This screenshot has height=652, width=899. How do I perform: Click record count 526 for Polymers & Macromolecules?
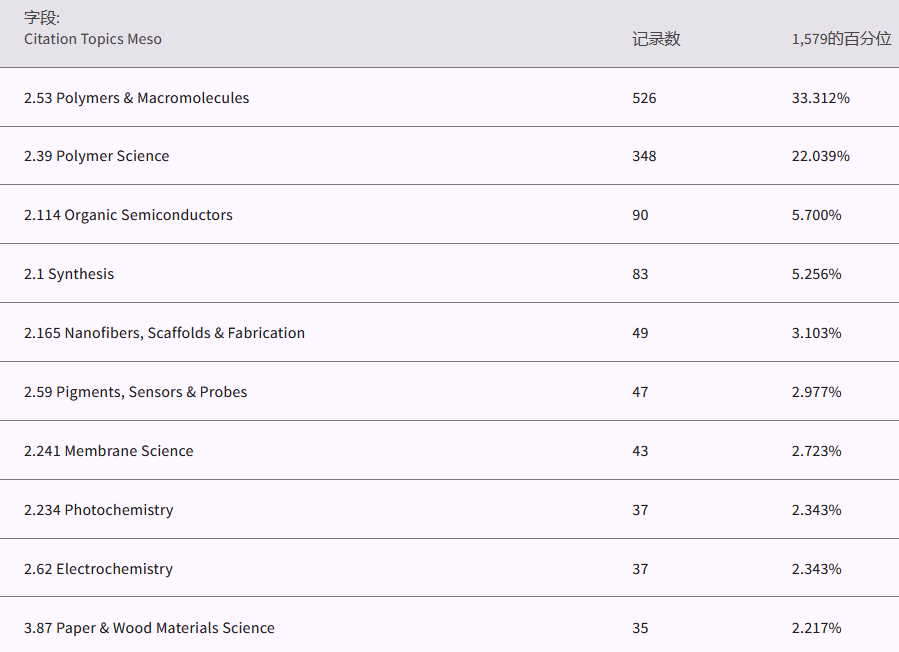[644, 98]
